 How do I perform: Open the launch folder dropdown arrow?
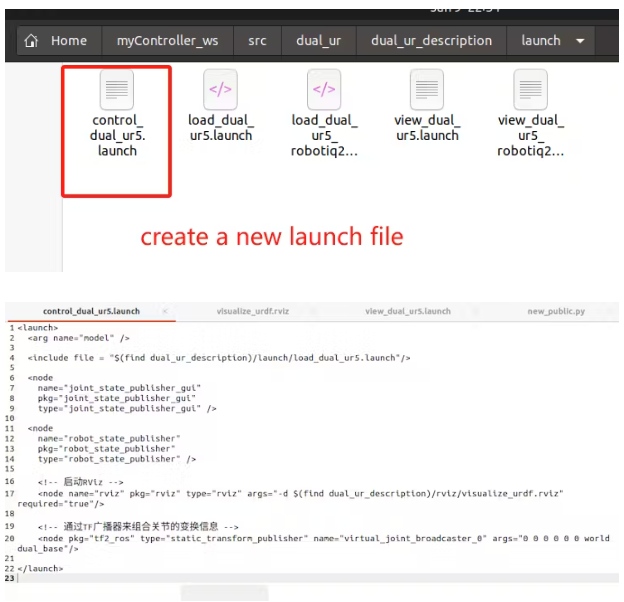[x=581, y=41]
